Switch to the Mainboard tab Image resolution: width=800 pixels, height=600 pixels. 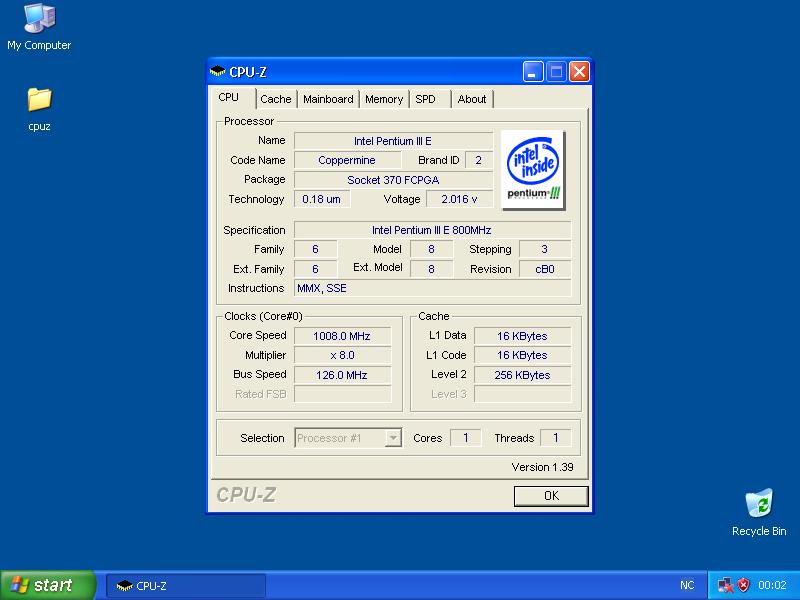point(328,99)
